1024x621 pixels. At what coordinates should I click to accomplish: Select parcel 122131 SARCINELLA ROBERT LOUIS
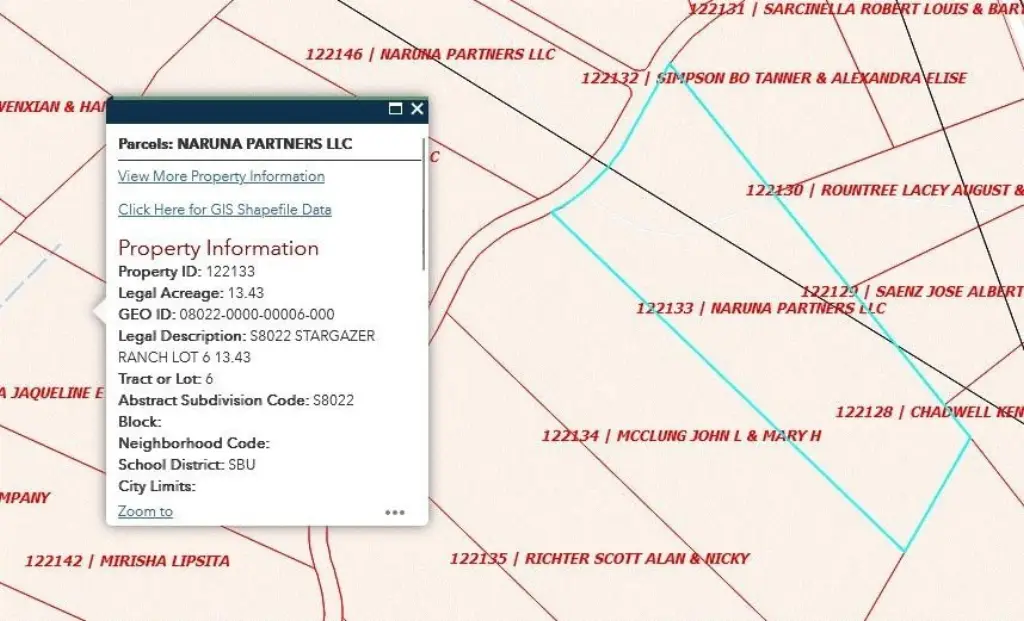855,9
